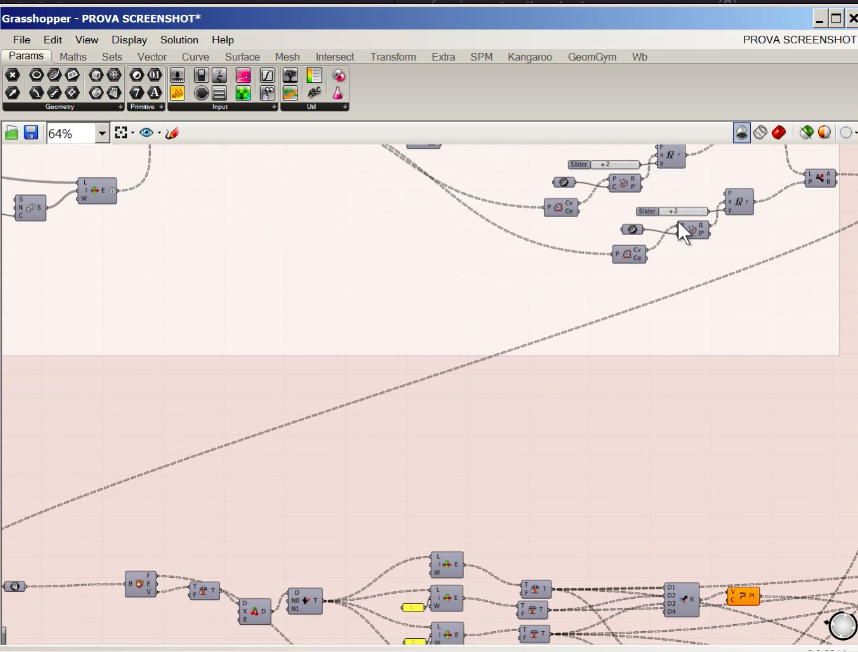Open the File menu
Image resolution: width=858 pixels, height=652 pixels.
pos(21,40)
